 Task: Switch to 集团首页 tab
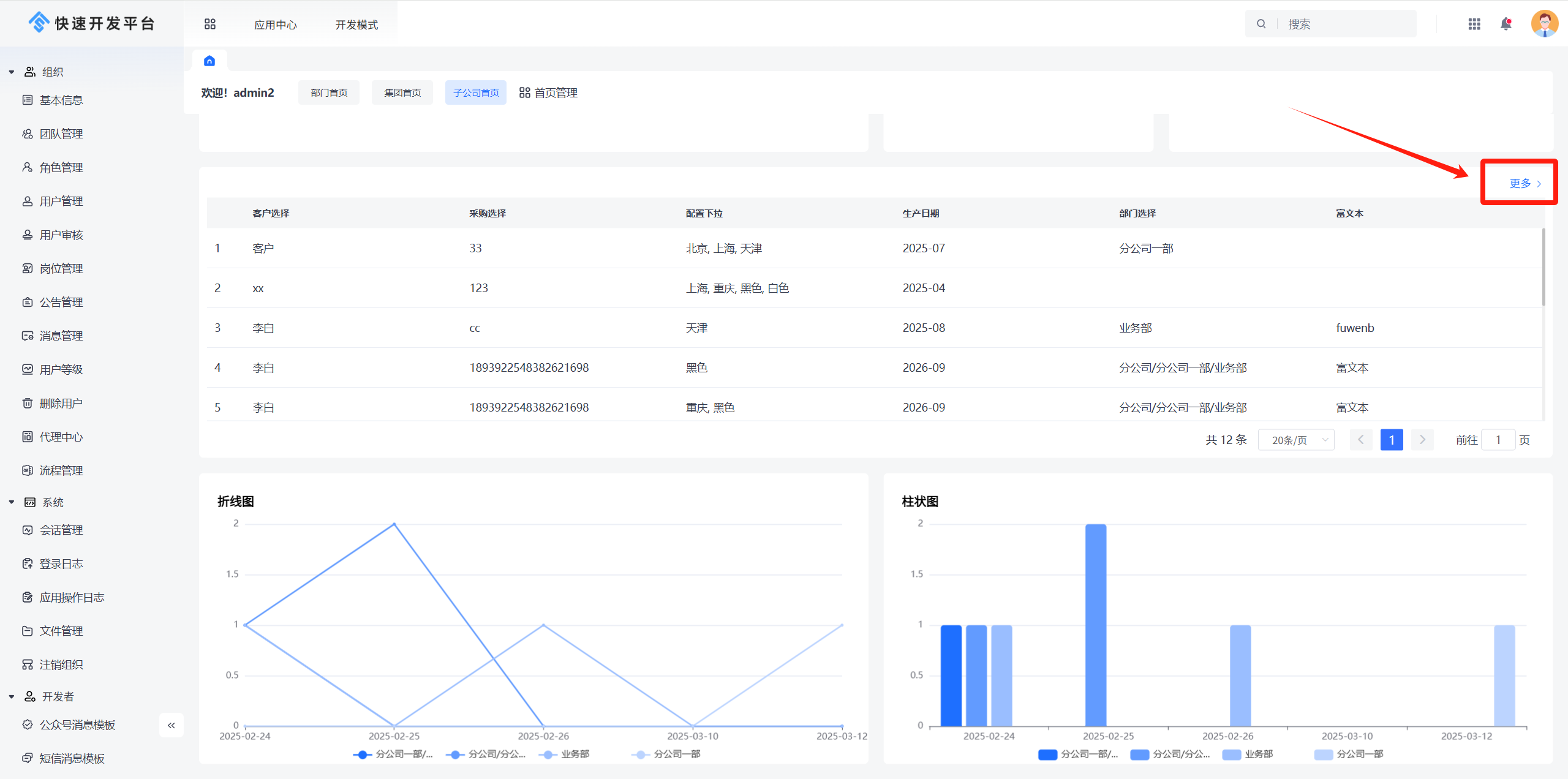tap(402, 92)
